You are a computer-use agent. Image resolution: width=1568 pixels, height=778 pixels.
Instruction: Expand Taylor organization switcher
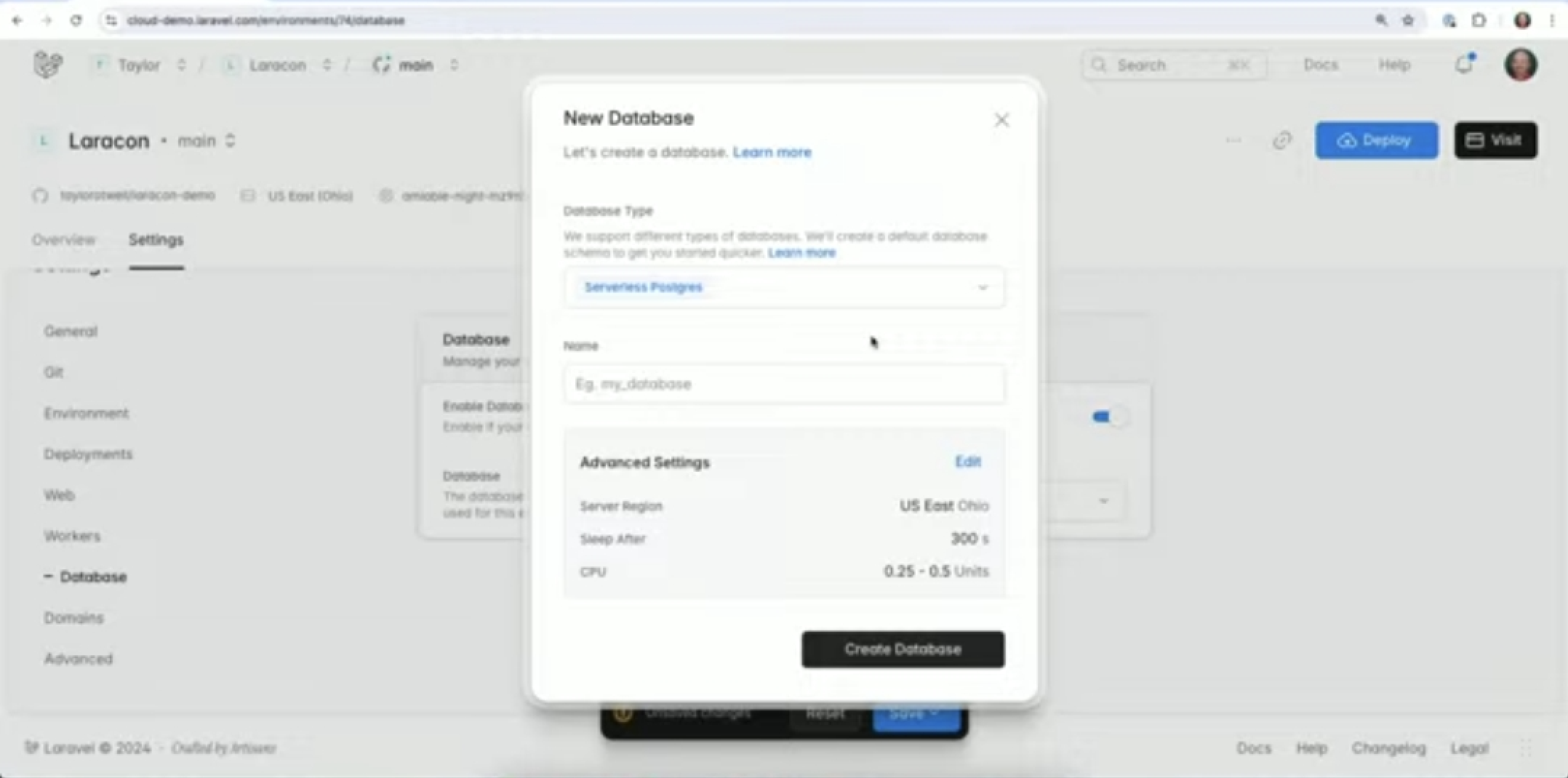pyautogui.click(x=181, y=65)
